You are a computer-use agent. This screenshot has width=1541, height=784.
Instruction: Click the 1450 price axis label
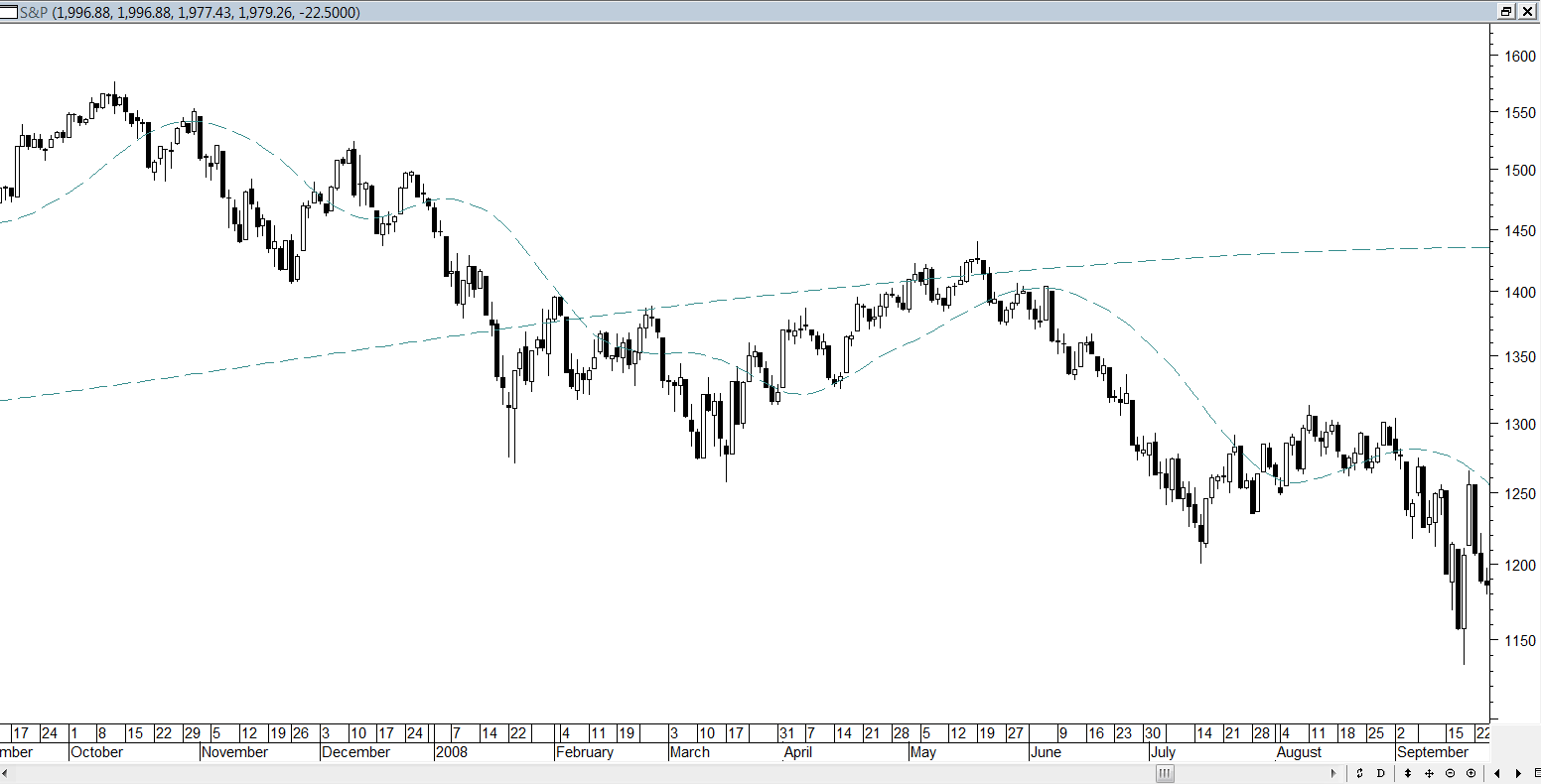click(1520, 231)
